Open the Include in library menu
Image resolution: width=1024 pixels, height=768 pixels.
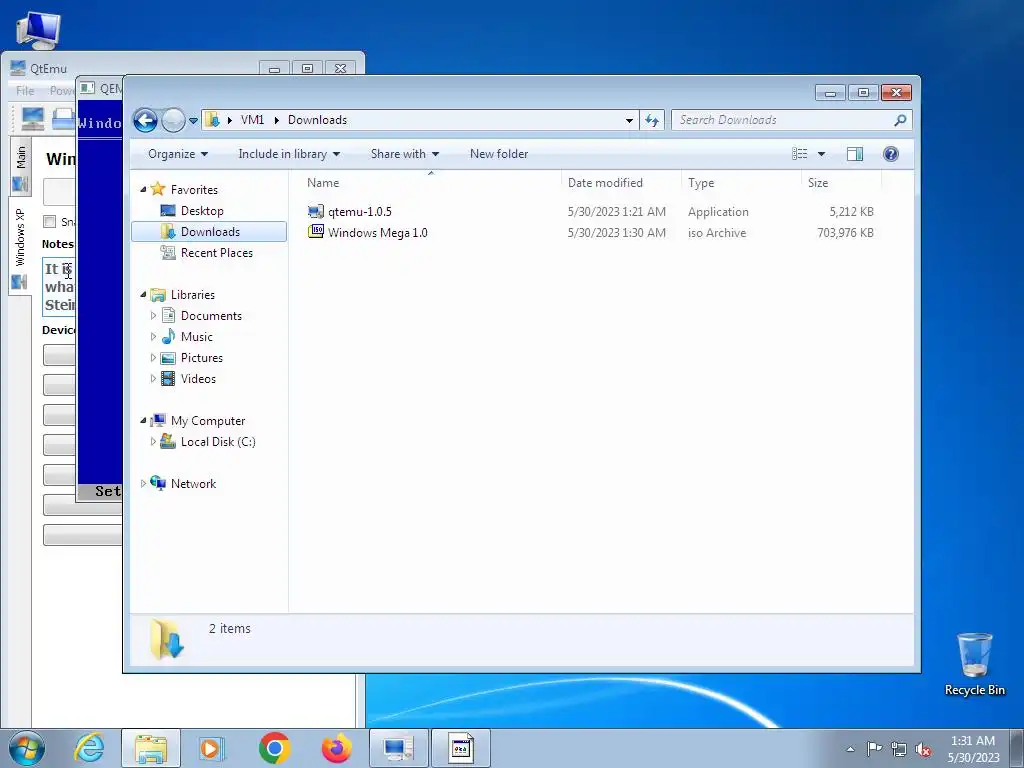click(289, 154)
